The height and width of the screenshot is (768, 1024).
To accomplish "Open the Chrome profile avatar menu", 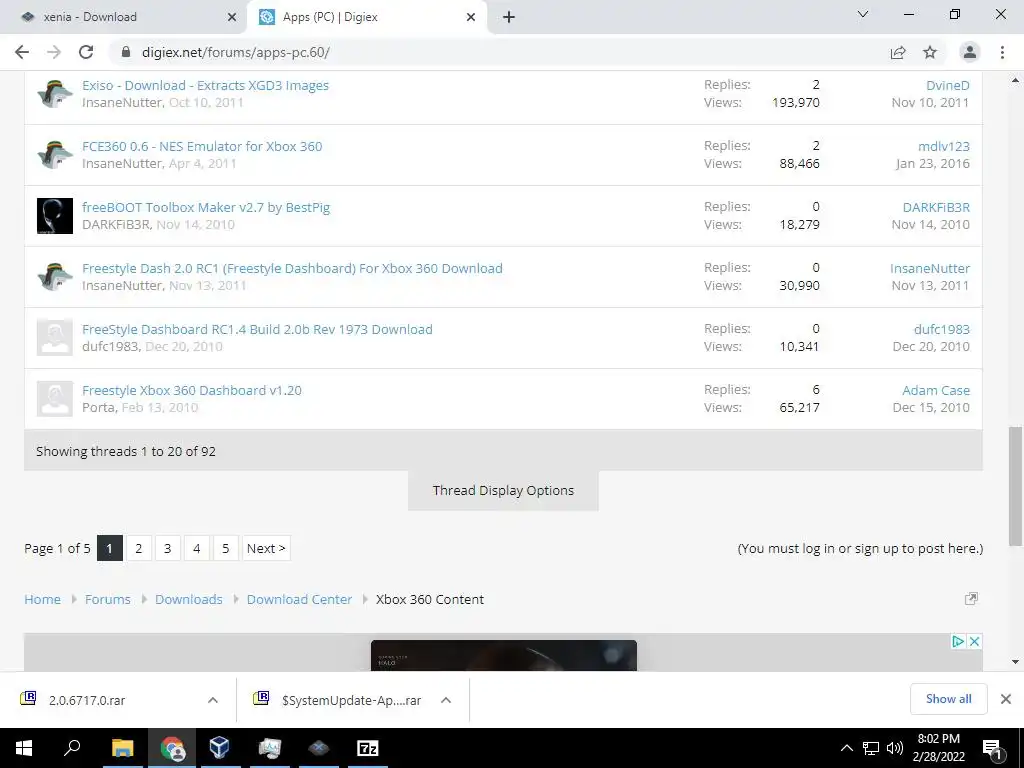I will 970,52.
